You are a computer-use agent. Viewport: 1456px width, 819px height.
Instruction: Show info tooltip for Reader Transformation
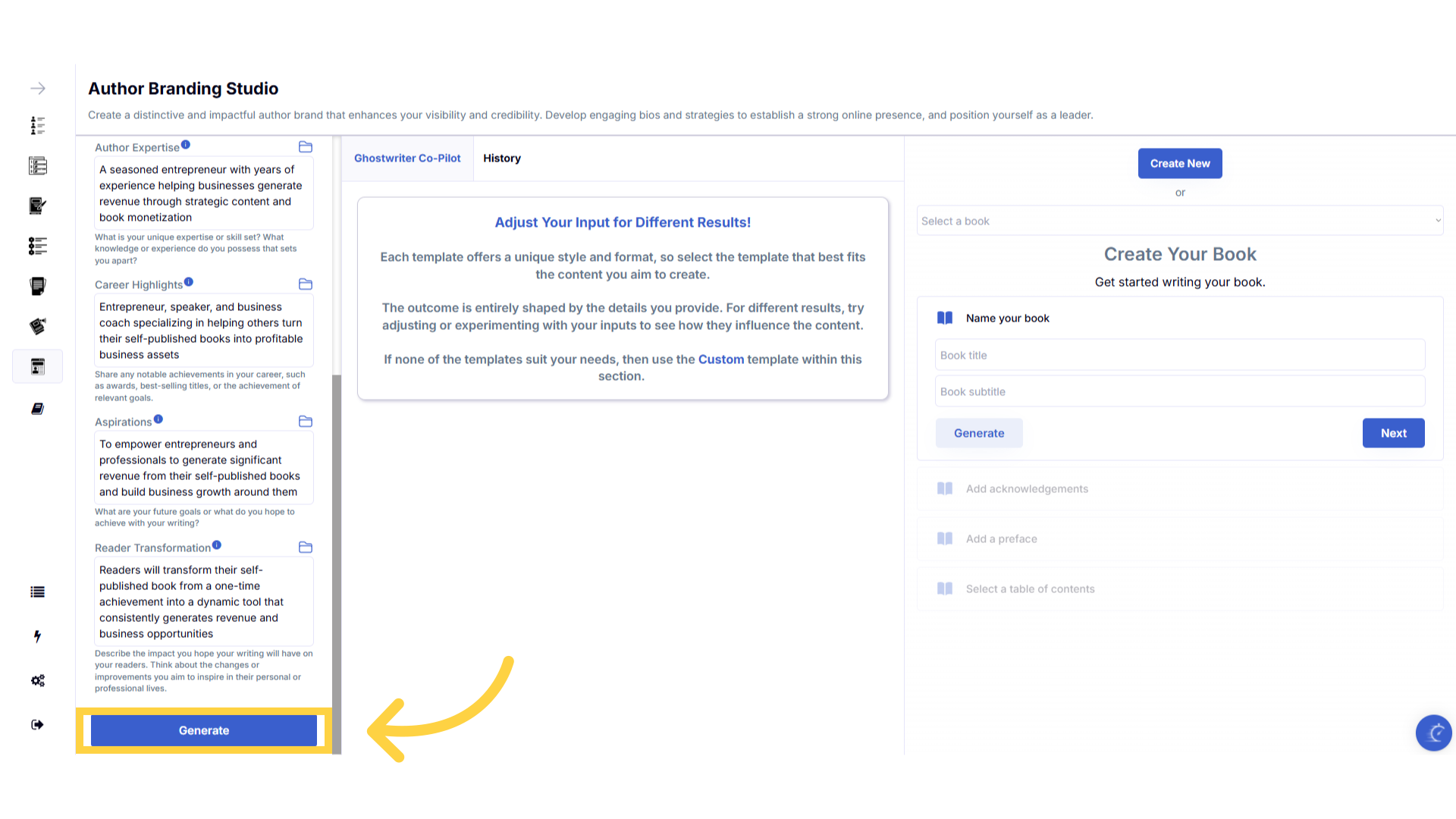217,545
